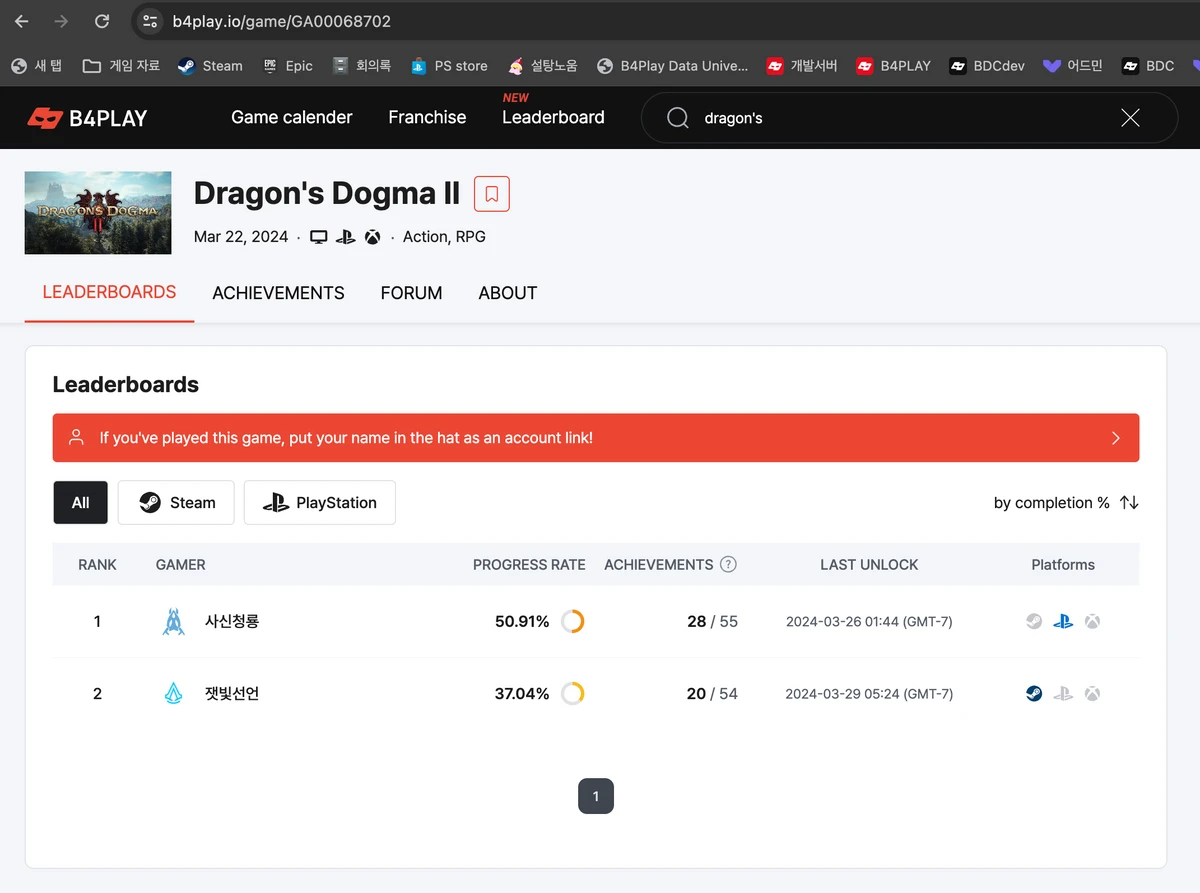1200x893 pixels.
Task: Clear the search with X icon
Action: (x=1130, y=118)
